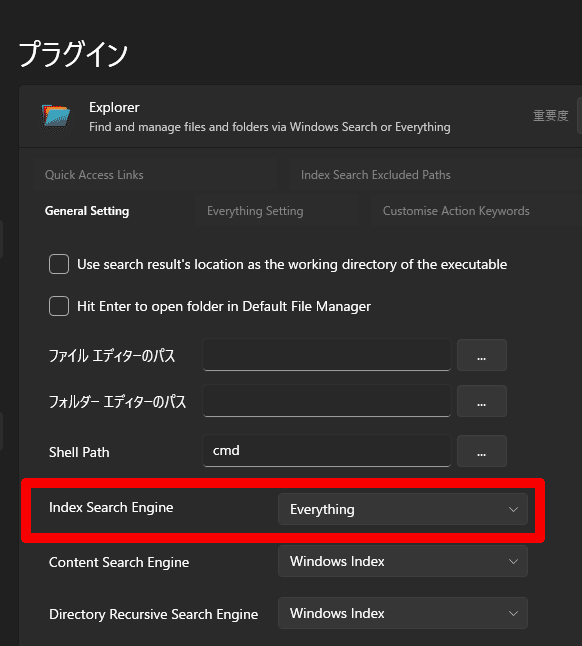
Task: Browse for file editor path button
Action: pyautogui.click(x=482, y=355)
